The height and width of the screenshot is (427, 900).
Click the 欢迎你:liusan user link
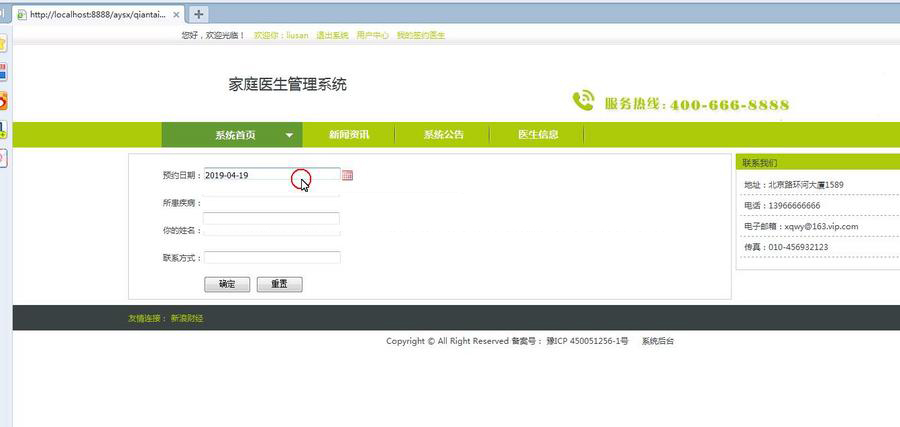pyautogui.click(x=281, y=35)
